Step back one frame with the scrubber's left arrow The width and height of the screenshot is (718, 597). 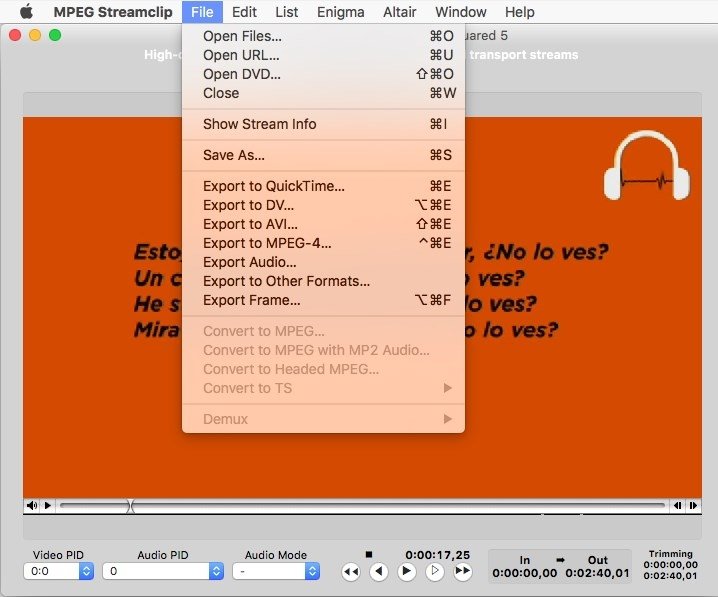[677, 505]
